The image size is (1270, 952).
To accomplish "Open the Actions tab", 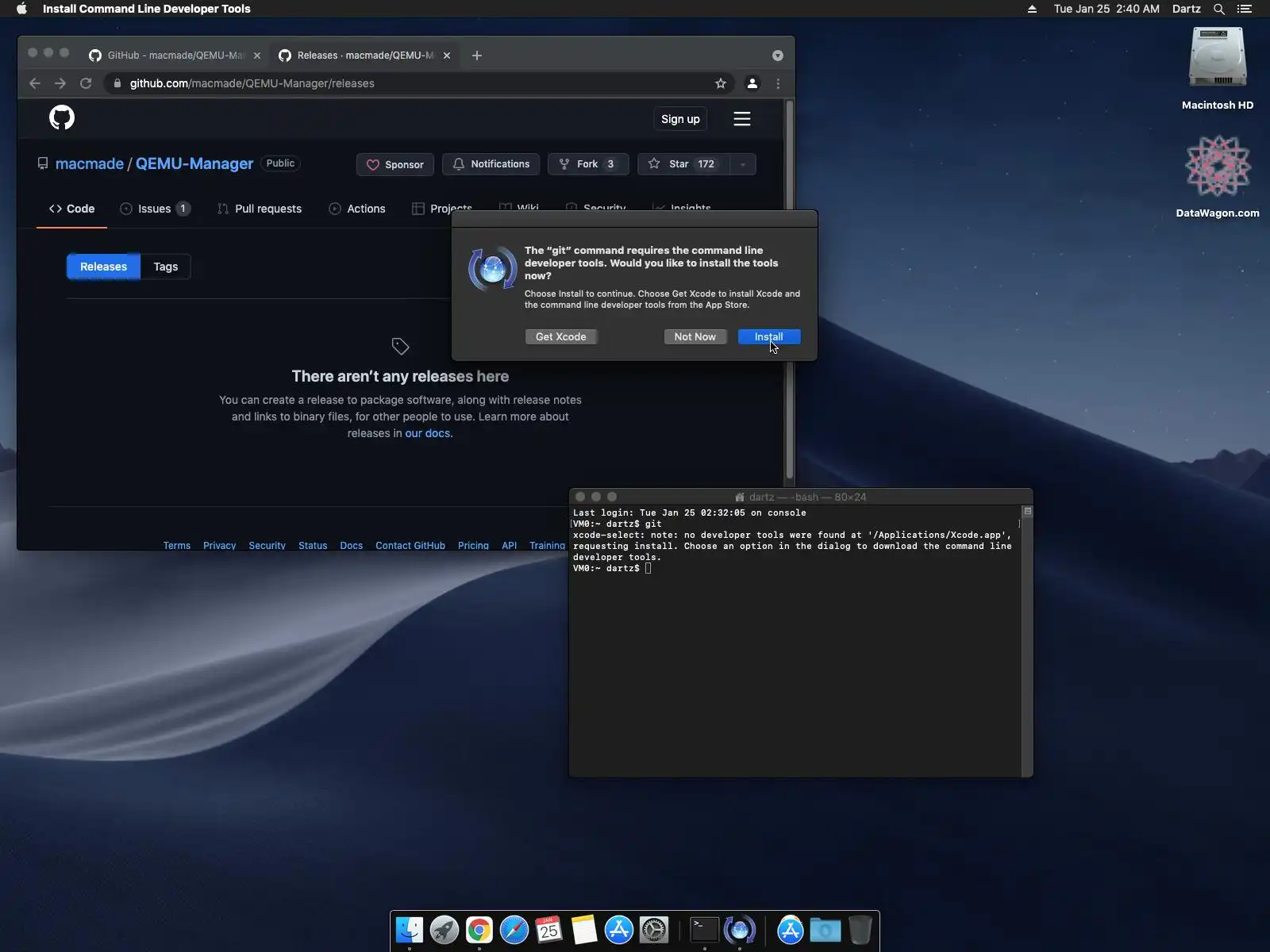I will 357,209.
